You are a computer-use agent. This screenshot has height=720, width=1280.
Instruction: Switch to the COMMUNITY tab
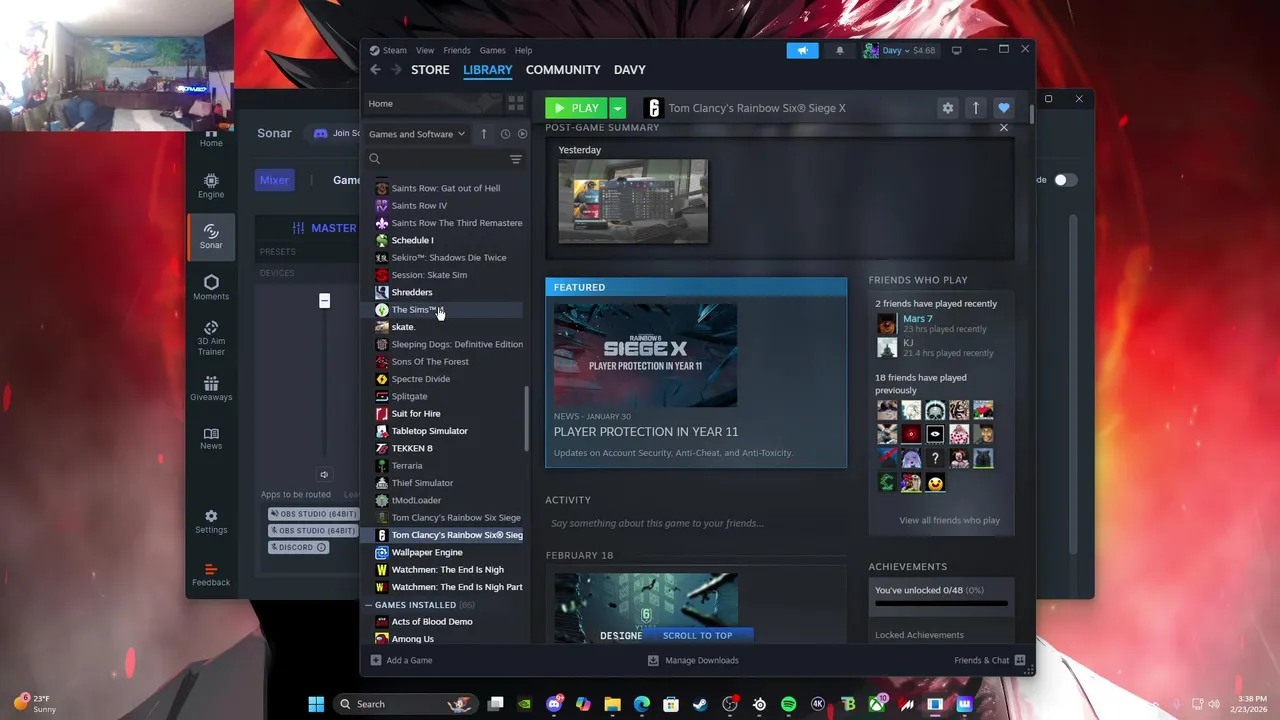[x=563, y=70]
